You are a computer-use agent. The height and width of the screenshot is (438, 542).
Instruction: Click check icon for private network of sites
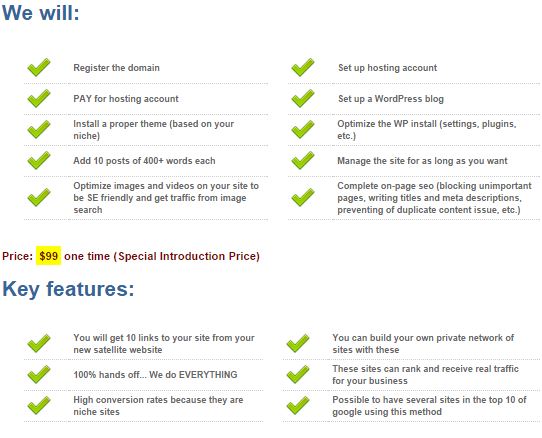point(298,343)
